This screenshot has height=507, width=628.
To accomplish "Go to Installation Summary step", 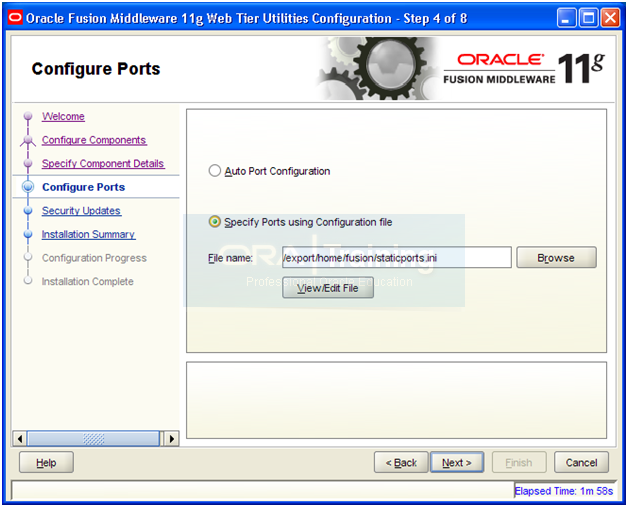I will click(x=89, y=234).
